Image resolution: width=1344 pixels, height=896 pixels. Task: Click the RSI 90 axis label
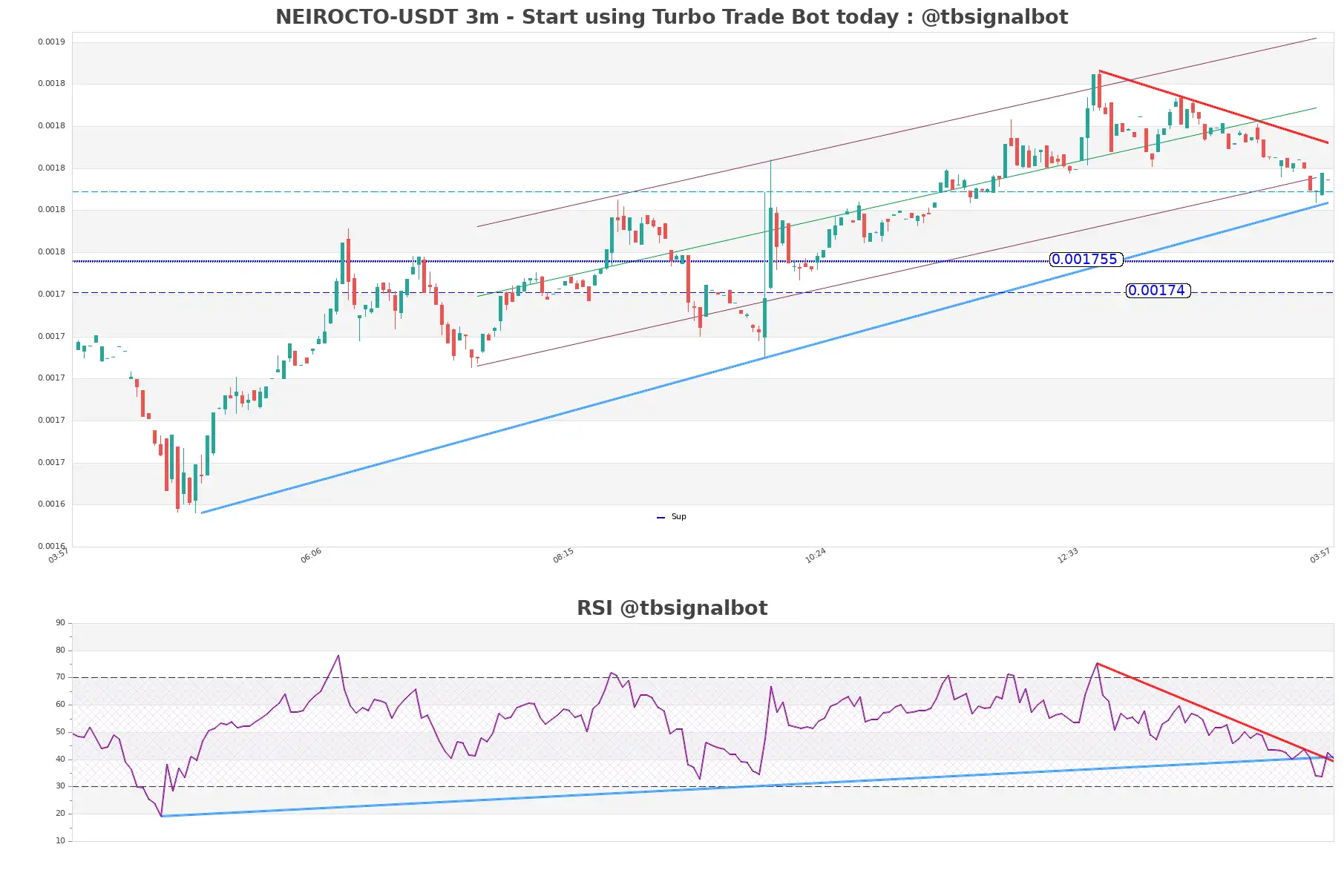point(60,623)
